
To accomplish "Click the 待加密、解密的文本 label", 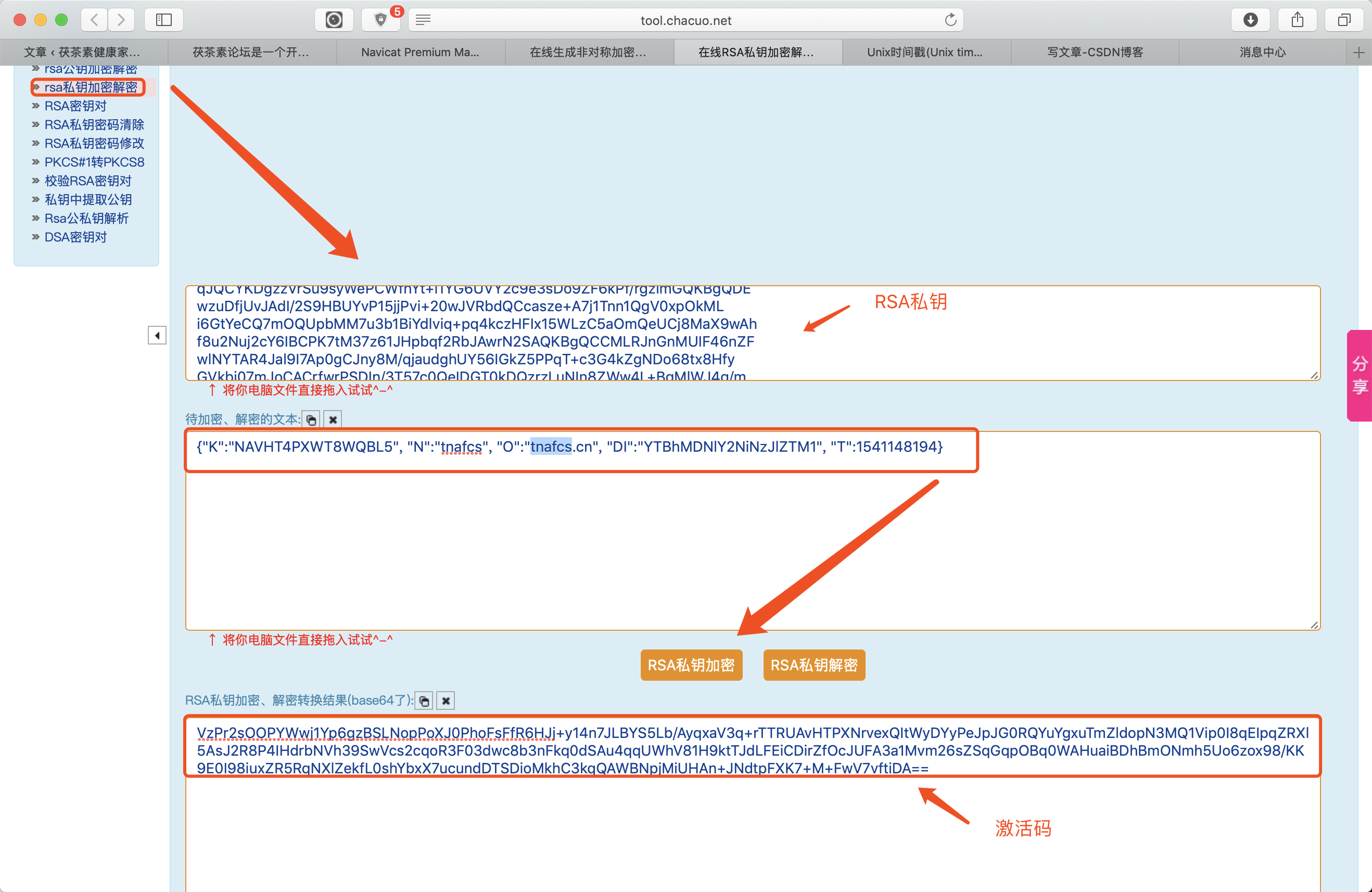I will tap(243, 419).
